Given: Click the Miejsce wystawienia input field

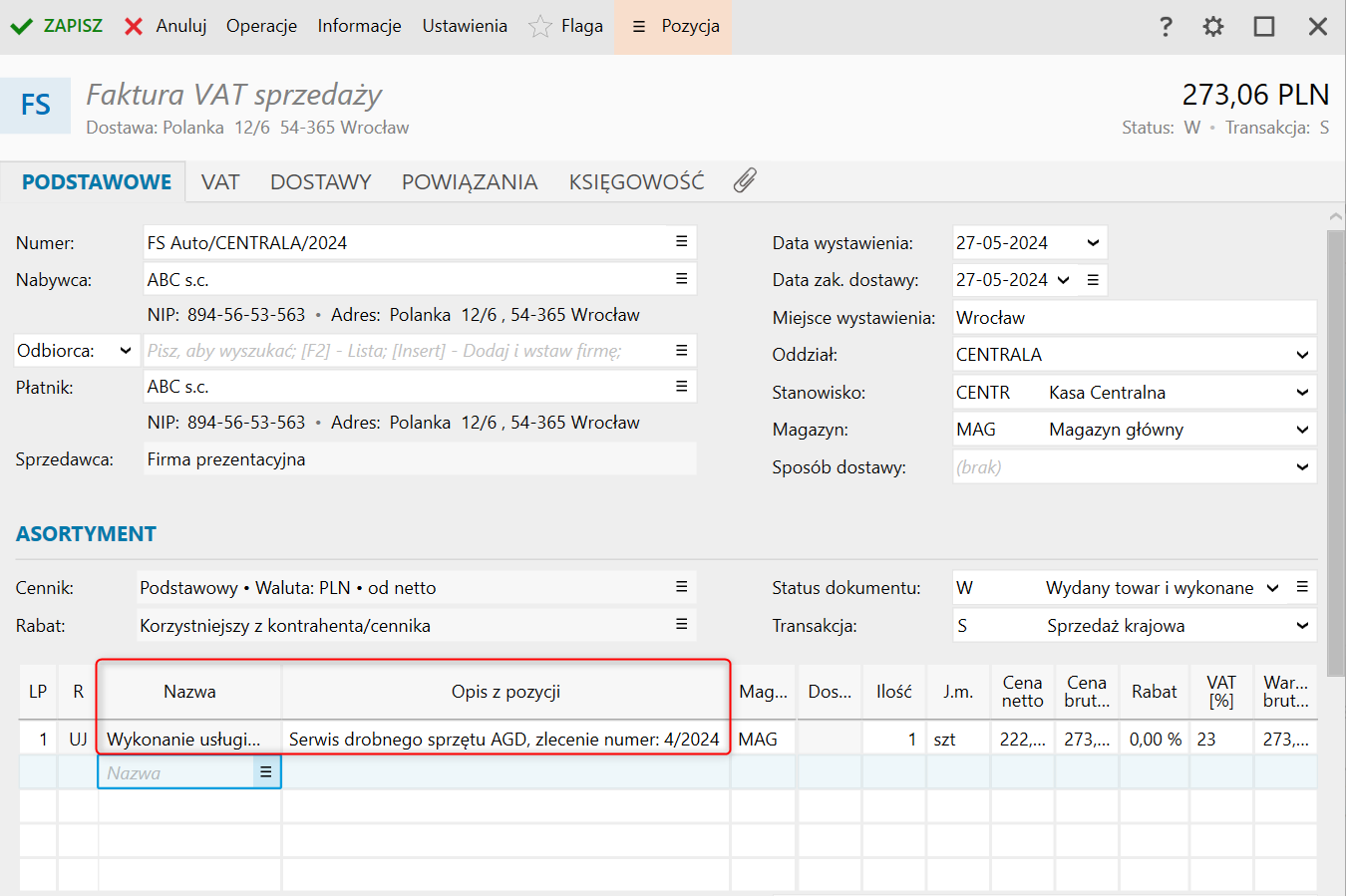Looking at the screenshot, I should point(1133,318).
